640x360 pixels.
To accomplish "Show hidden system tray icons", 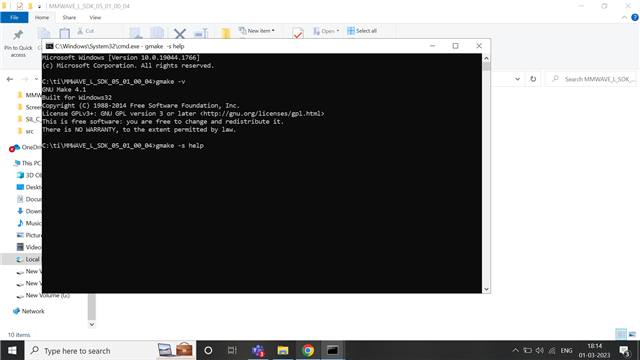I will coord(516,350).
